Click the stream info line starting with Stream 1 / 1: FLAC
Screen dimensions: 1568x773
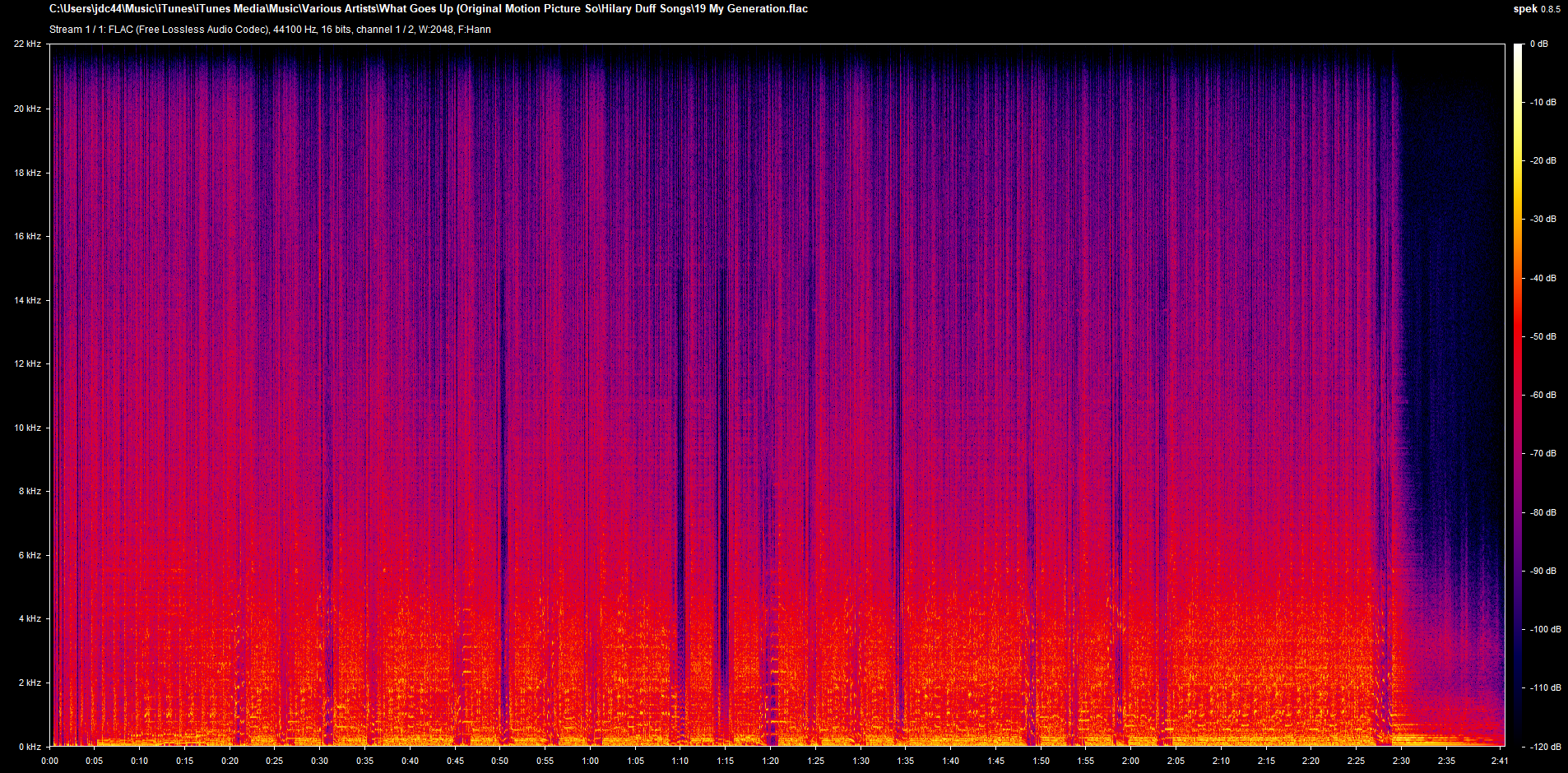(x=270, y=30)
